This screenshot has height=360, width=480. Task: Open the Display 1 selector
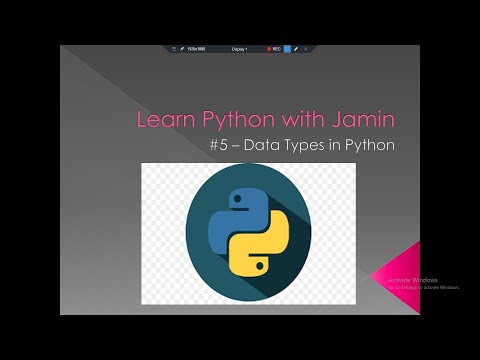point(239,49)
